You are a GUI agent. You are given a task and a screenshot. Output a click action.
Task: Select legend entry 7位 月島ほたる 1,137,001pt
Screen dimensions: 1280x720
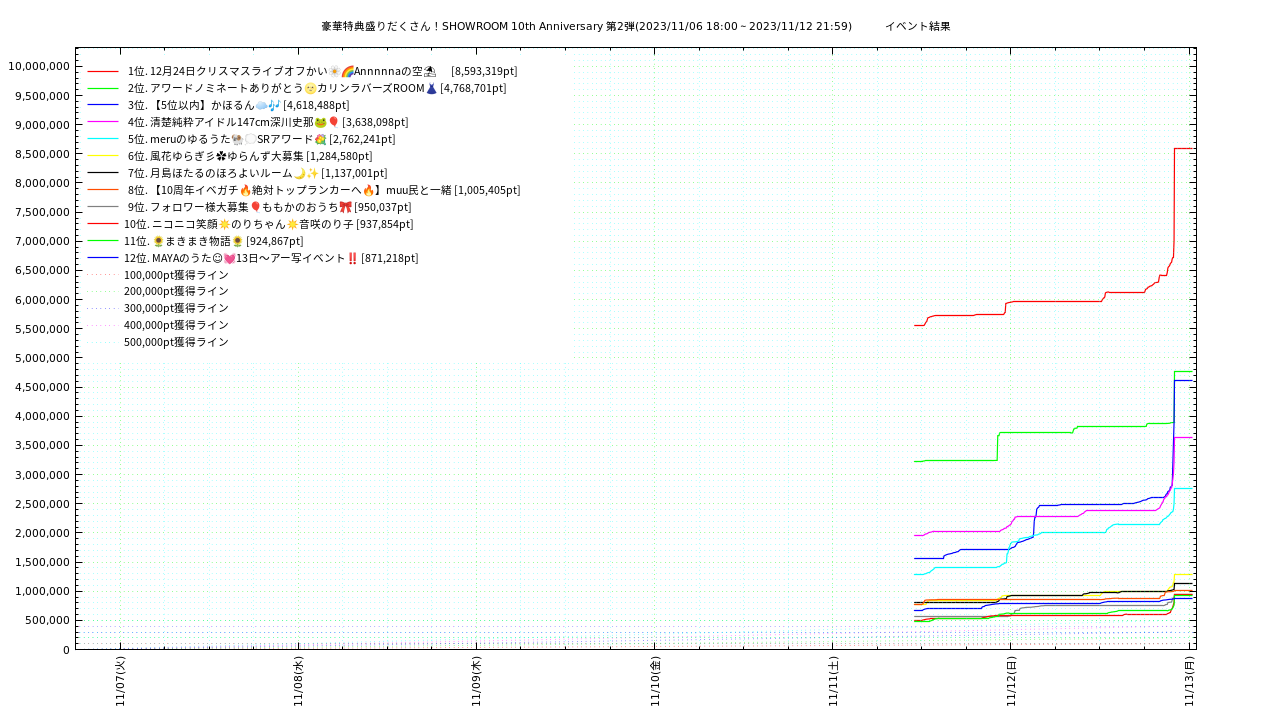257,174
